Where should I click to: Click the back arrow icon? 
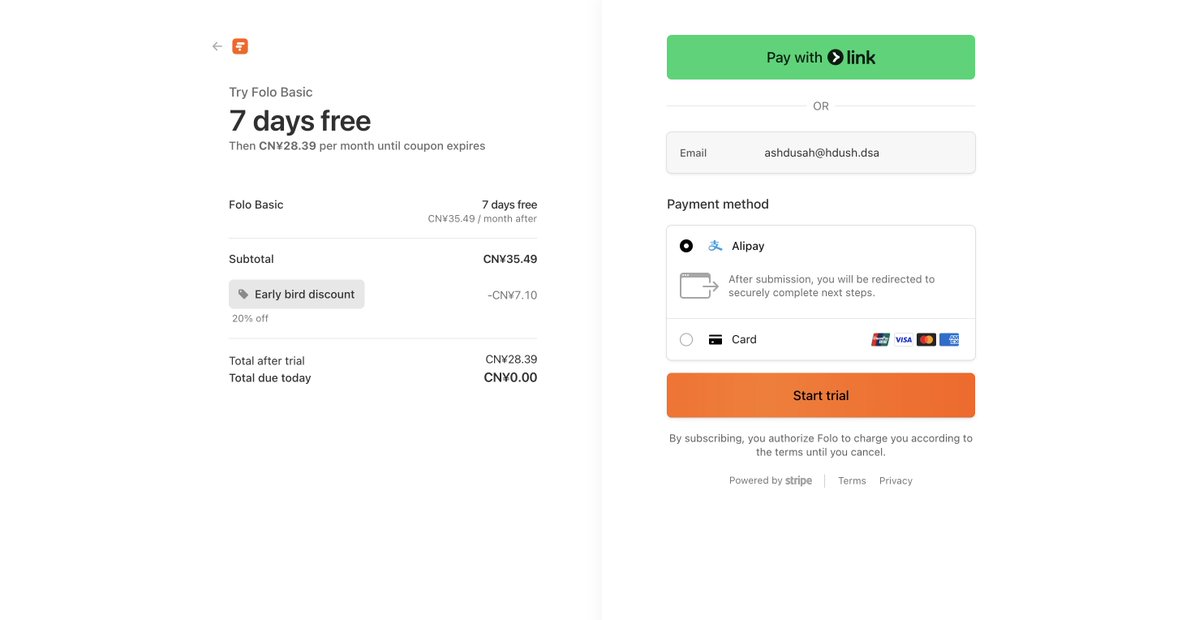217,46
